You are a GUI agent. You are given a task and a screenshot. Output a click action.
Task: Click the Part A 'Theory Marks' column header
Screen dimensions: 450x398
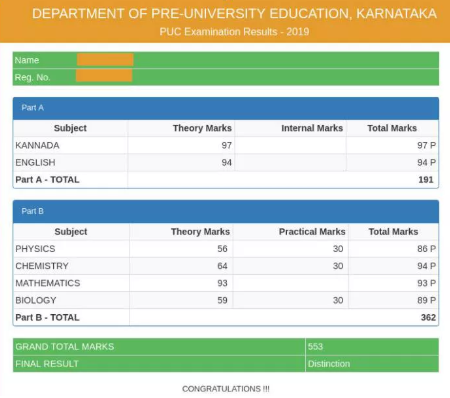202,128
